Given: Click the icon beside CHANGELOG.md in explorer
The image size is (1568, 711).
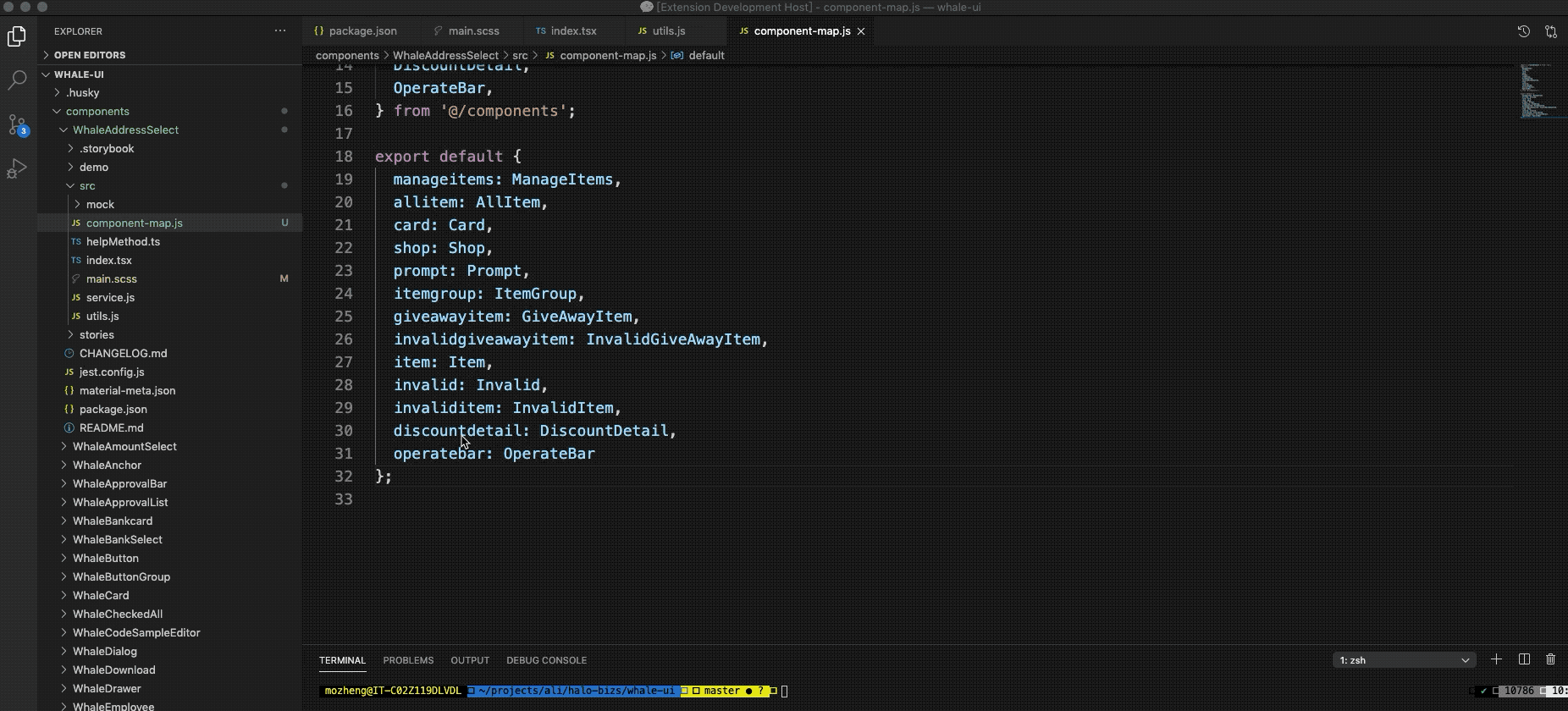Looking at the screenshot, I should 69,353.
